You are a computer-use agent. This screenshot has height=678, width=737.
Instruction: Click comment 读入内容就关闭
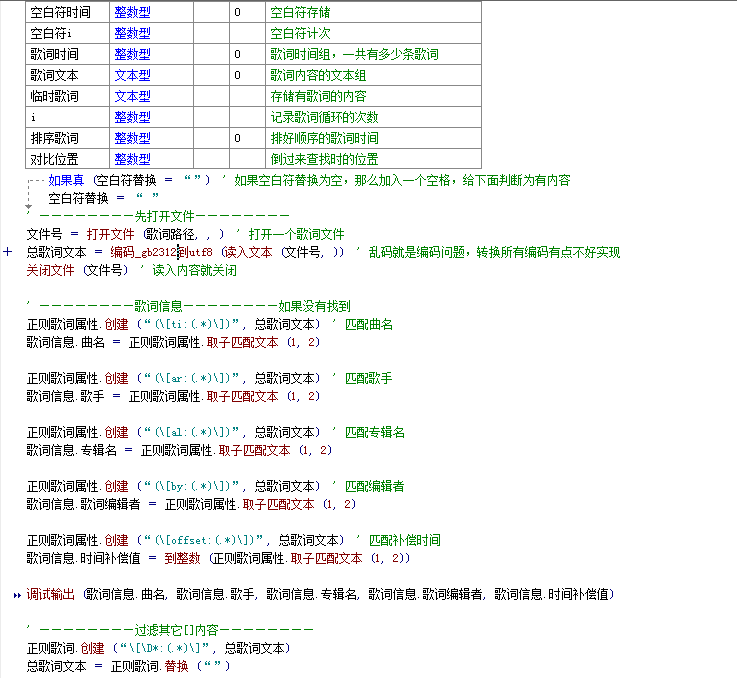click(194, 270)
